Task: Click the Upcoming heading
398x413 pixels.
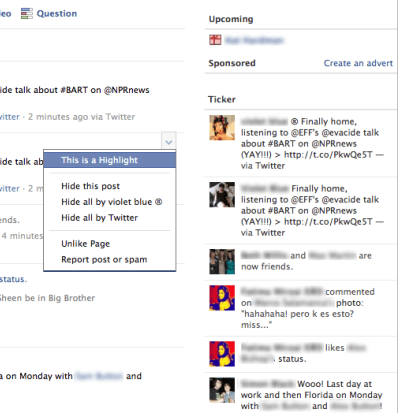Action: pos(231,19)
